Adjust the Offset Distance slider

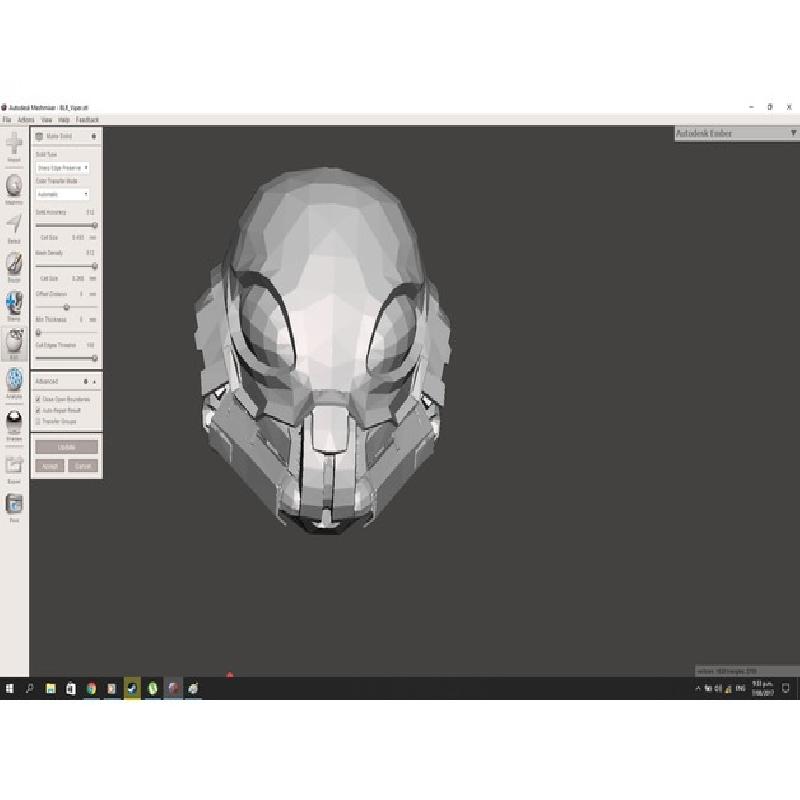coord(66,307)
